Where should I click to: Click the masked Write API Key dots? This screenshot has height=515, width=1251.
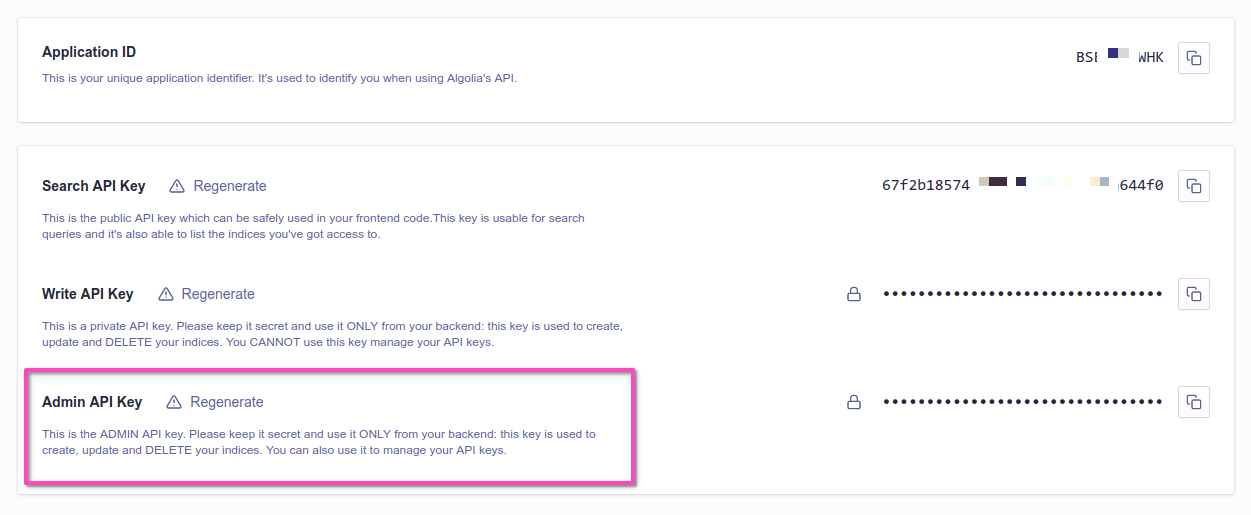tap(1022, 294)
